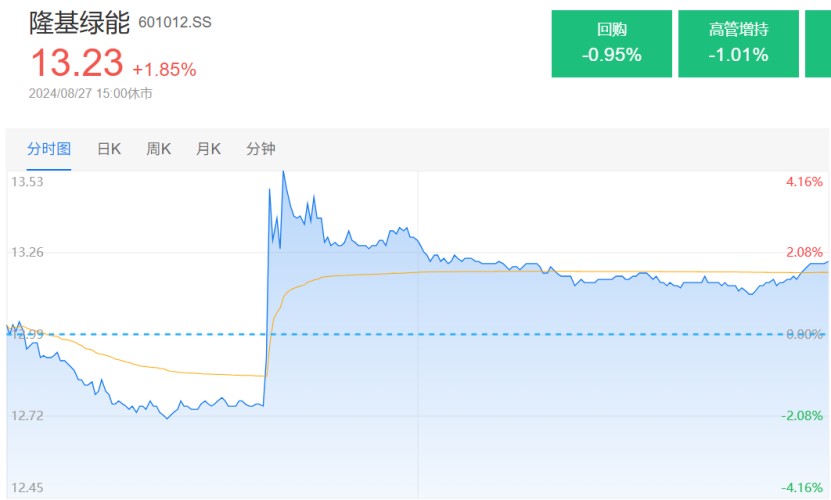
Task: Click the red 4.16% axis label
Action: pos(804,182)
